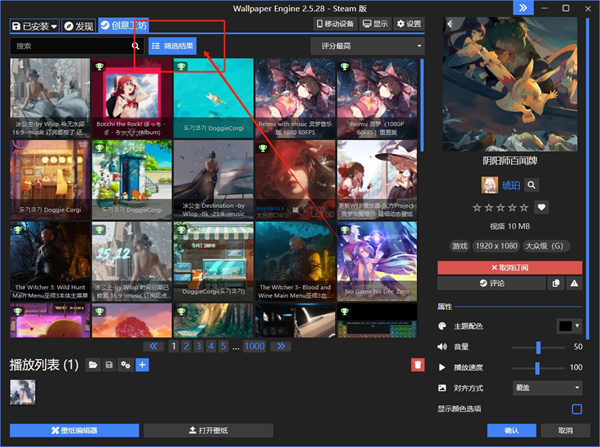Select 冰公主 Destination by Wlop wallpaper
Image resolution: width=600 pixels, height=447 pixels.
click(x=214, y=180)
